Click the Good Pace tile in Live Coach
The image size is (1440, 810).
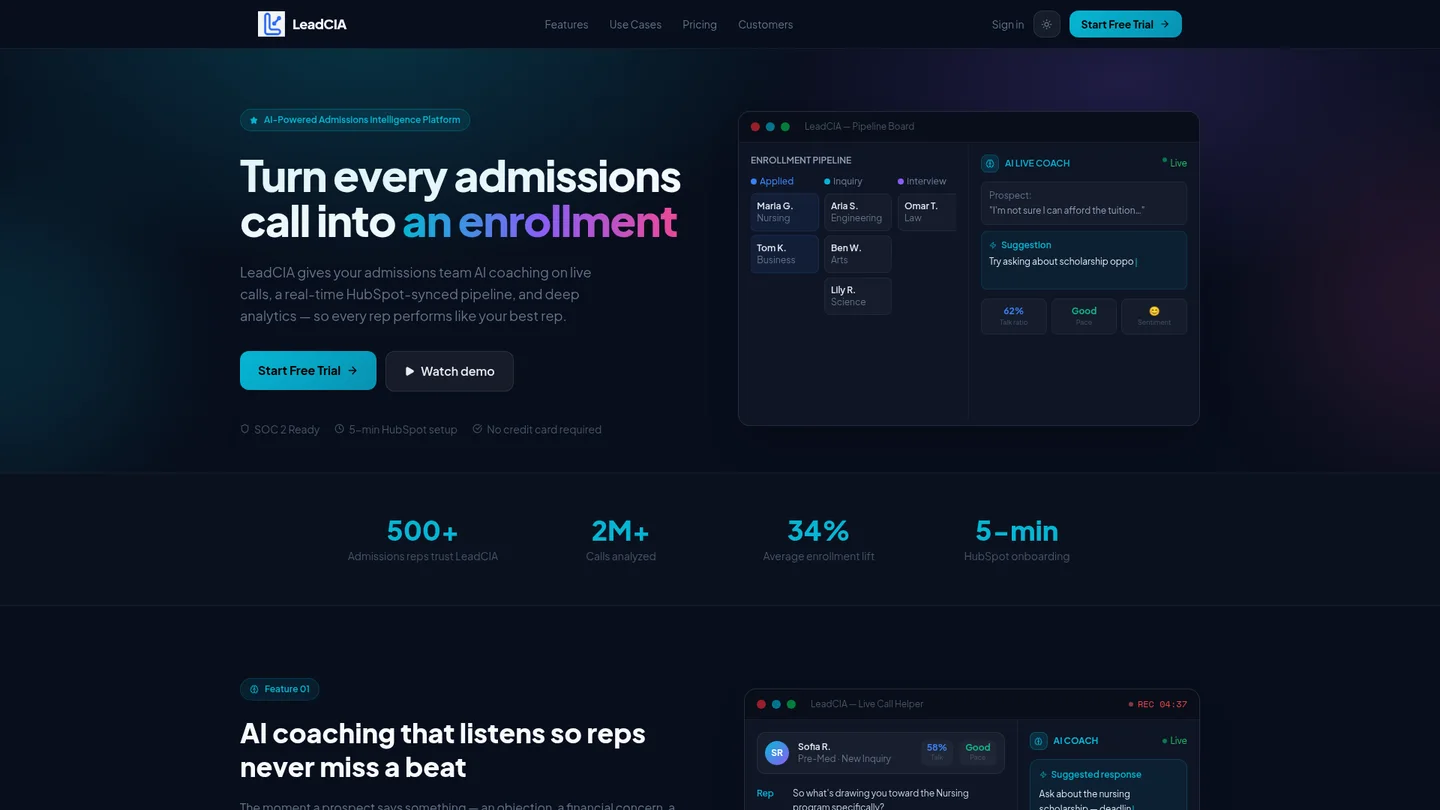pos(1084,316)
